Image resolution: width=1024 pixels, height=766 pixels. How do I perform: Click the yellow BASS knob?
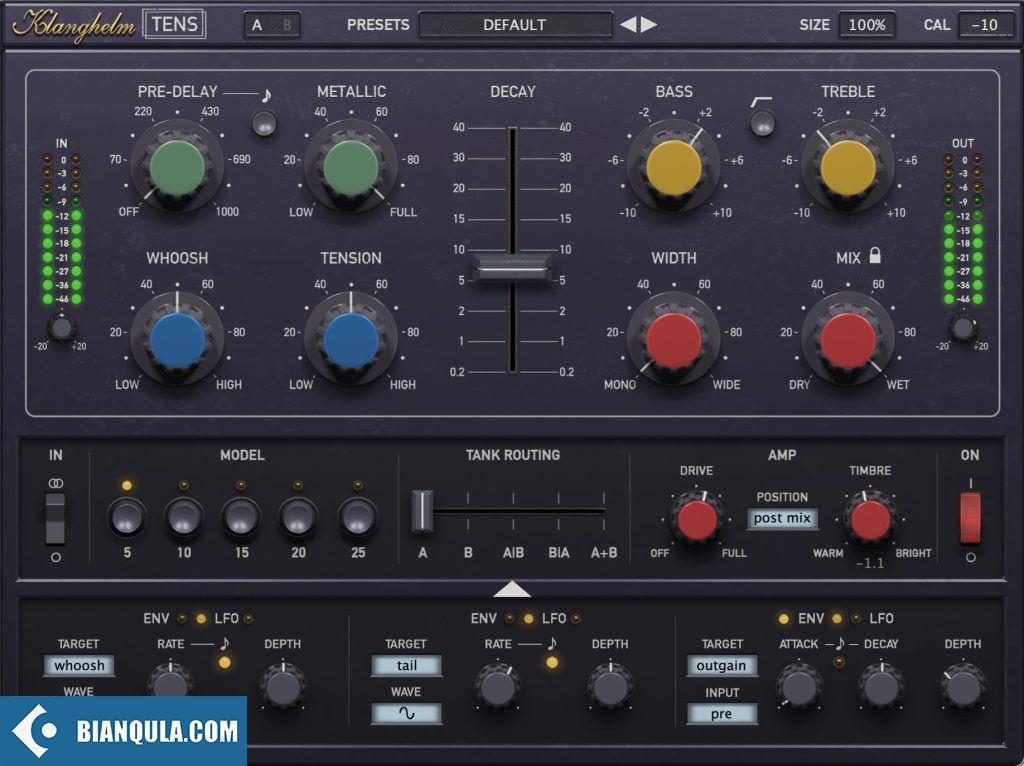click(674, 167)
